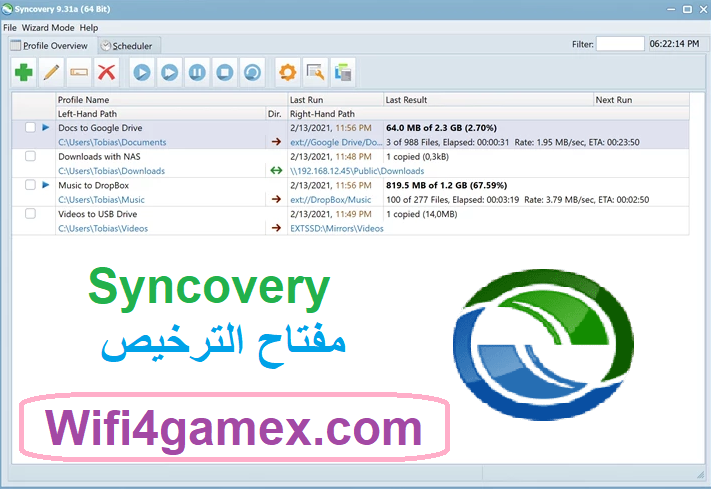Sort by the Last Run column header
The height and width of the screenshot is (489, 711).
336,100
